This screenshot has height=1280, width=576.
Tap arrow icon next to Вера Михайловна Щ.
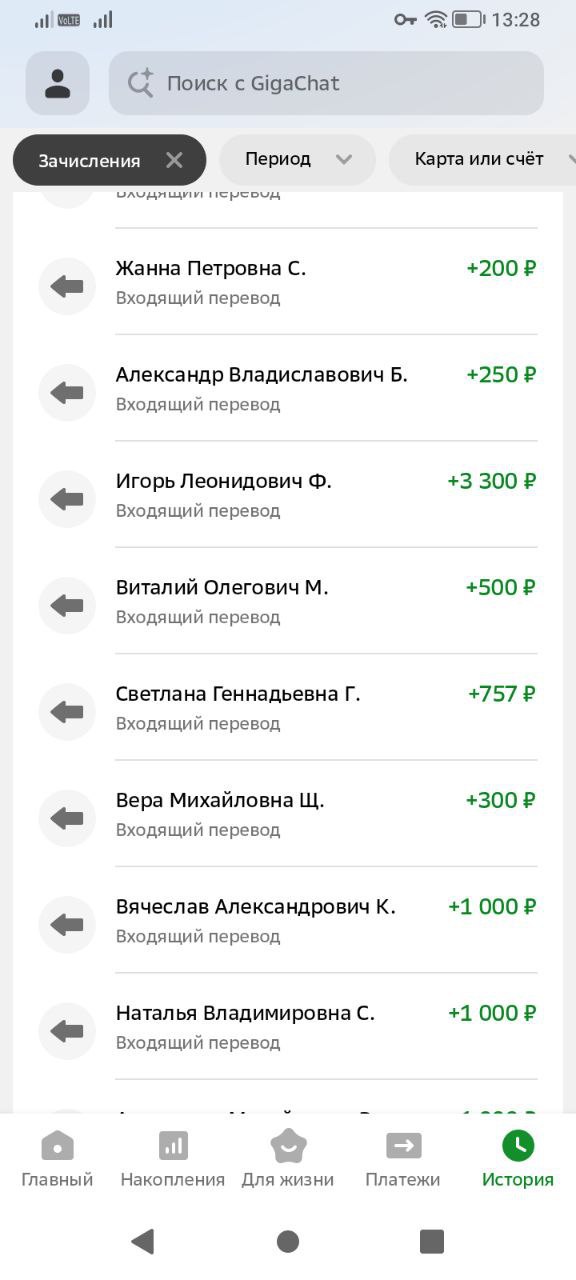[x=67, y=818]
